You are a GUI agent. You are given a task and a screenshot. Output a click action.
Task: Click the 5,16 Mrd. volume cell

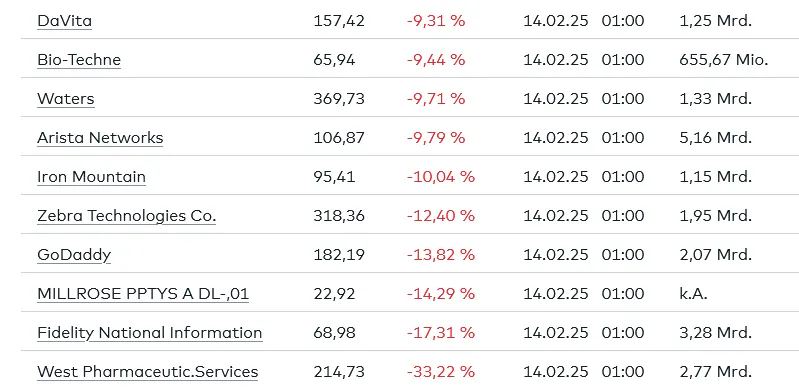click(x=715, y=138)
